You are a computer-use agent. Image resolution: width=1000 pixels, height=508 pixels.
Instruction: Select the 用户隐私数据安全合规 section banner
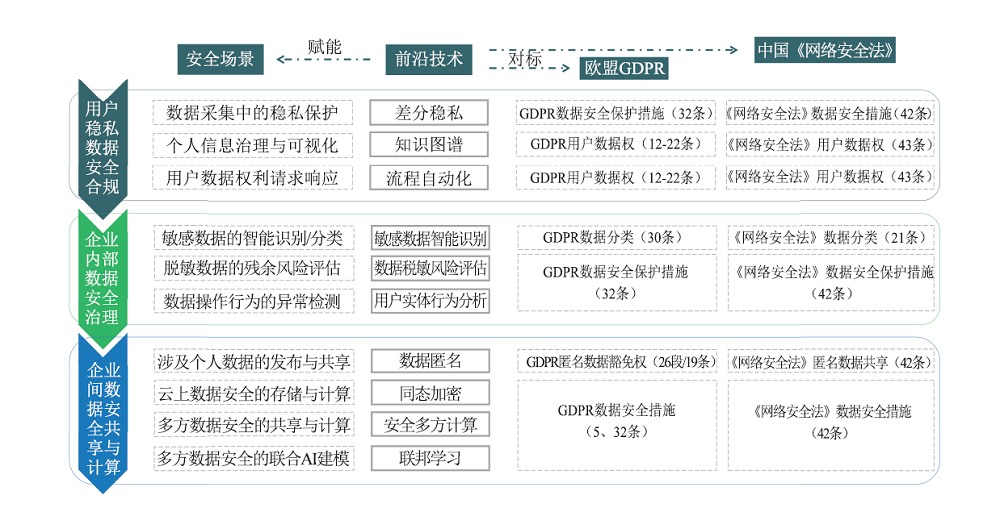[x=103, y=147]
